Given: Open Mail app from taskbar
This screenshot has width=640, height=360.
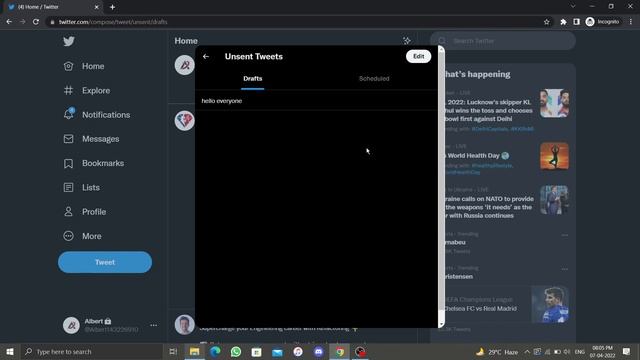Looking at the screenshot, I should coord(277,351).
